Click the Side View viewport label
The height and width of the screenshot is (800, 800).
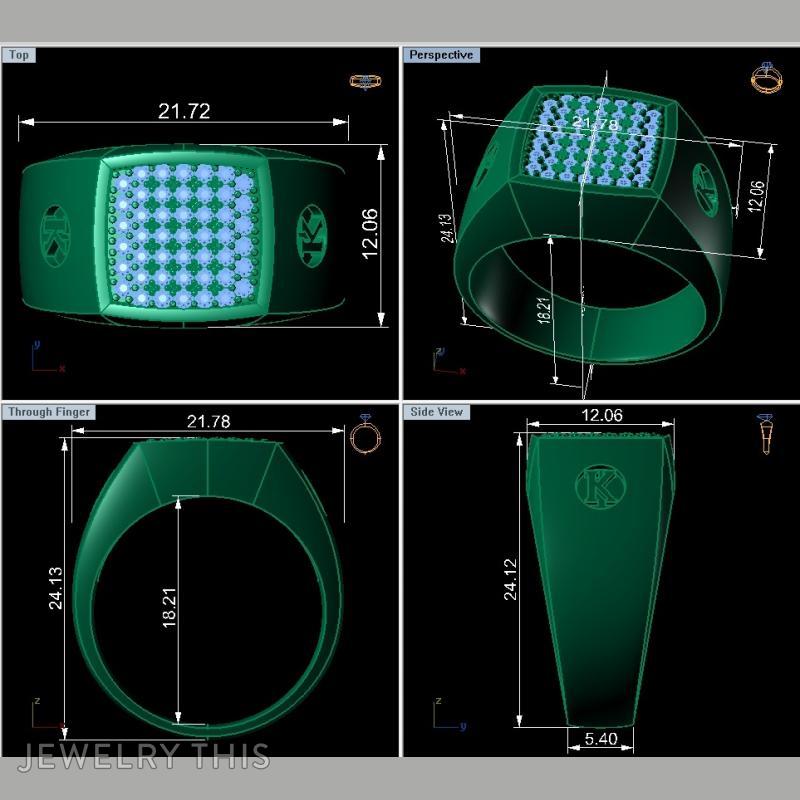[436, 411]
